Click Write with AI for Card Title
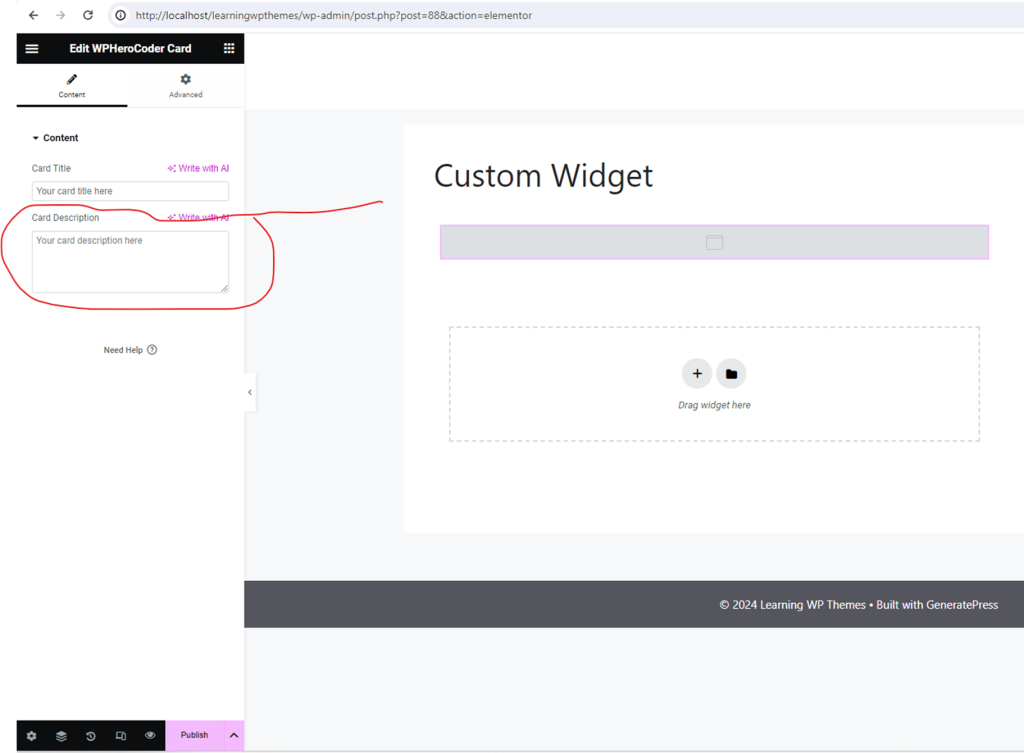Screen dimensions: 1024x753 coord(198,168)
